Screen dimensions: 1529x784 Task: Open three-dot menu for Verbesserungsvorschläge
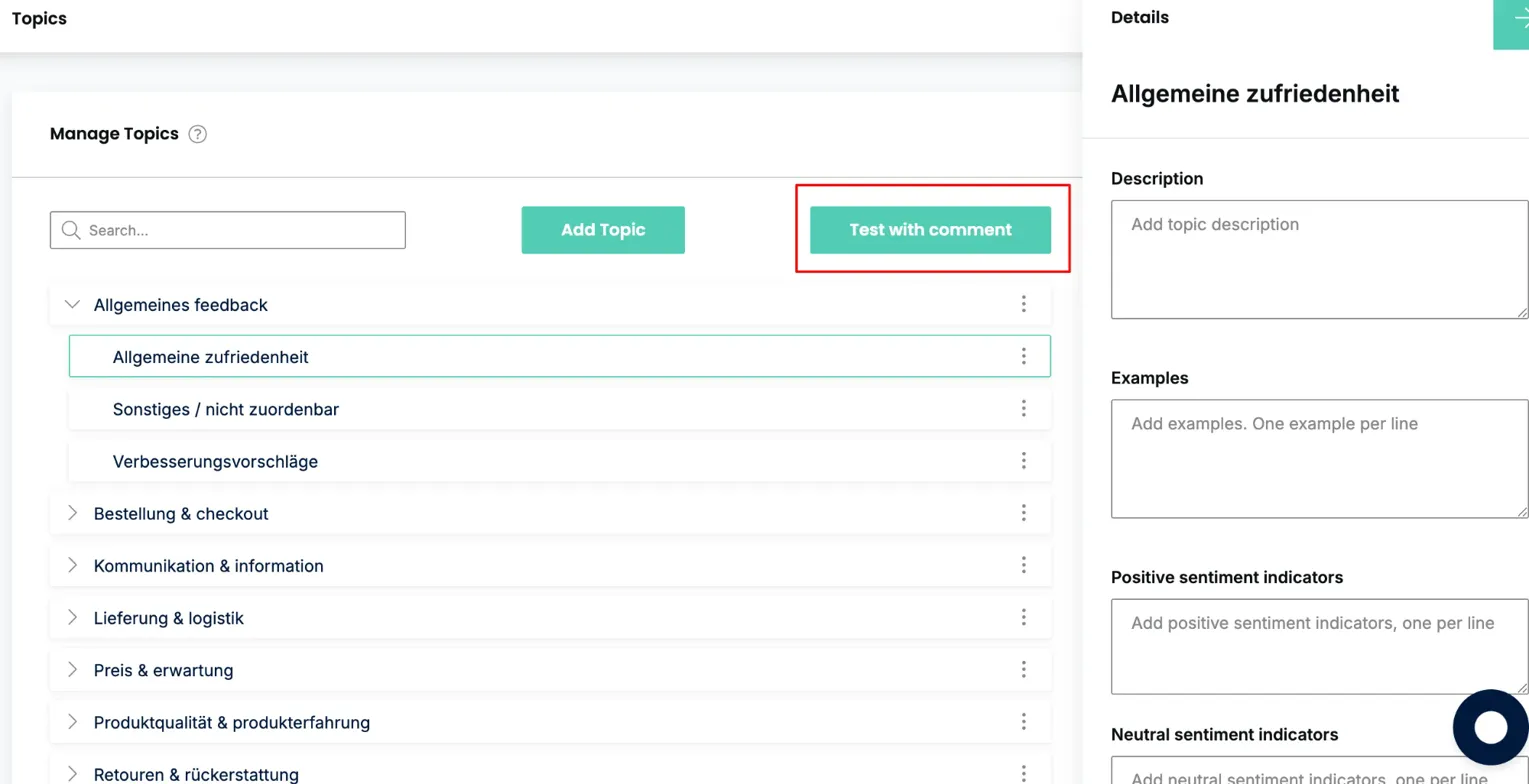tap(1023, 460)
